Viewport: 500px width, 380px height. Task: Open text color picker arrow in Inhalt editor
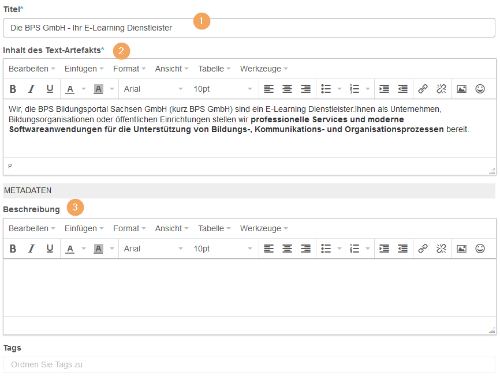click(x=84, y=89)
